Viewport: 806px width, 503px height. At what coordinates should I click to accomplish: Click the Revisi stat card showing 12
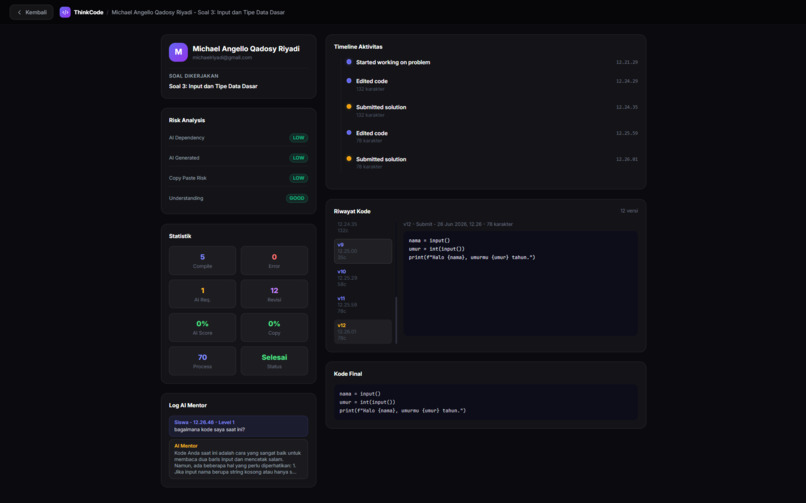coord(274,294)
